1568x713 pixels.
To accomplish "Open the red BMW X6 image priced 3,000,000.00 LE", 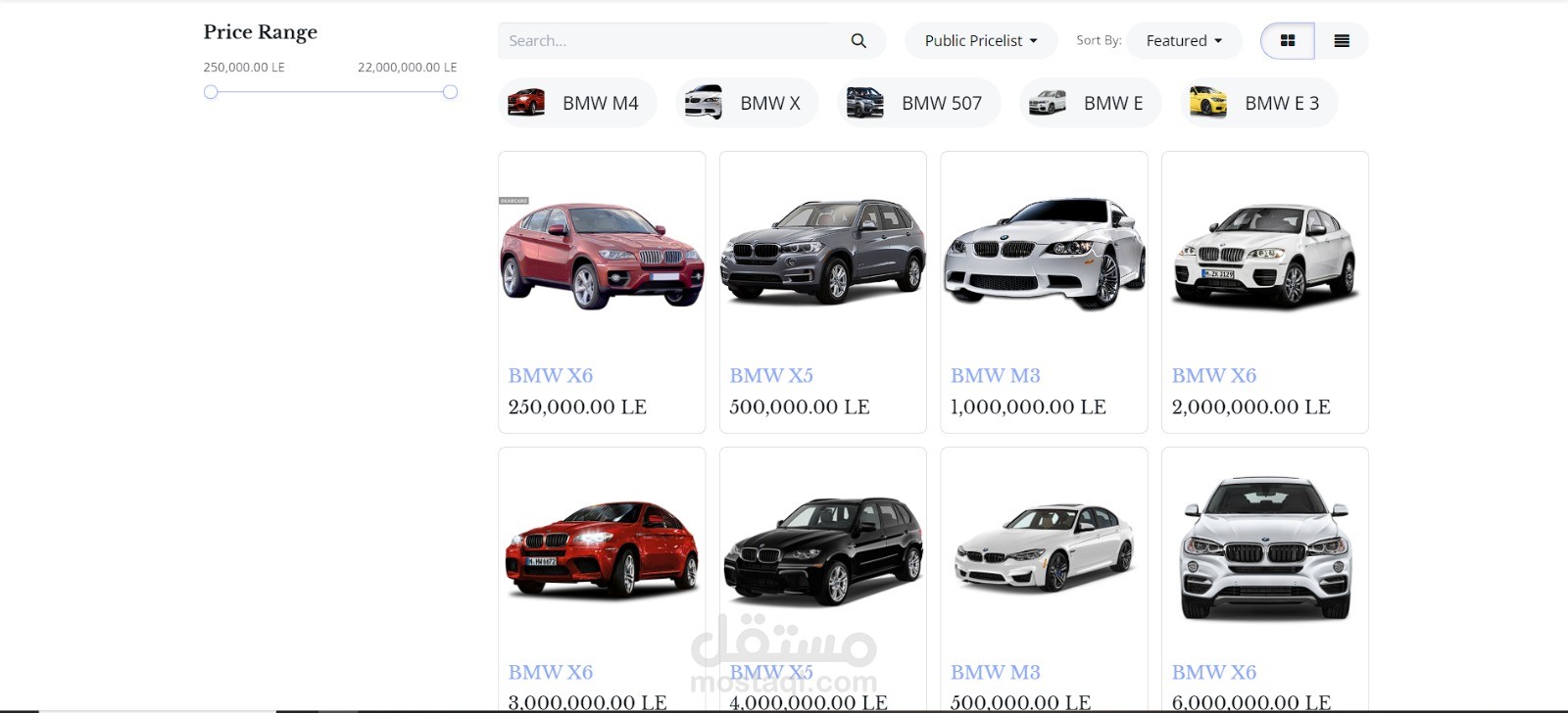I will pyautogui.click(x=602, y=548).
